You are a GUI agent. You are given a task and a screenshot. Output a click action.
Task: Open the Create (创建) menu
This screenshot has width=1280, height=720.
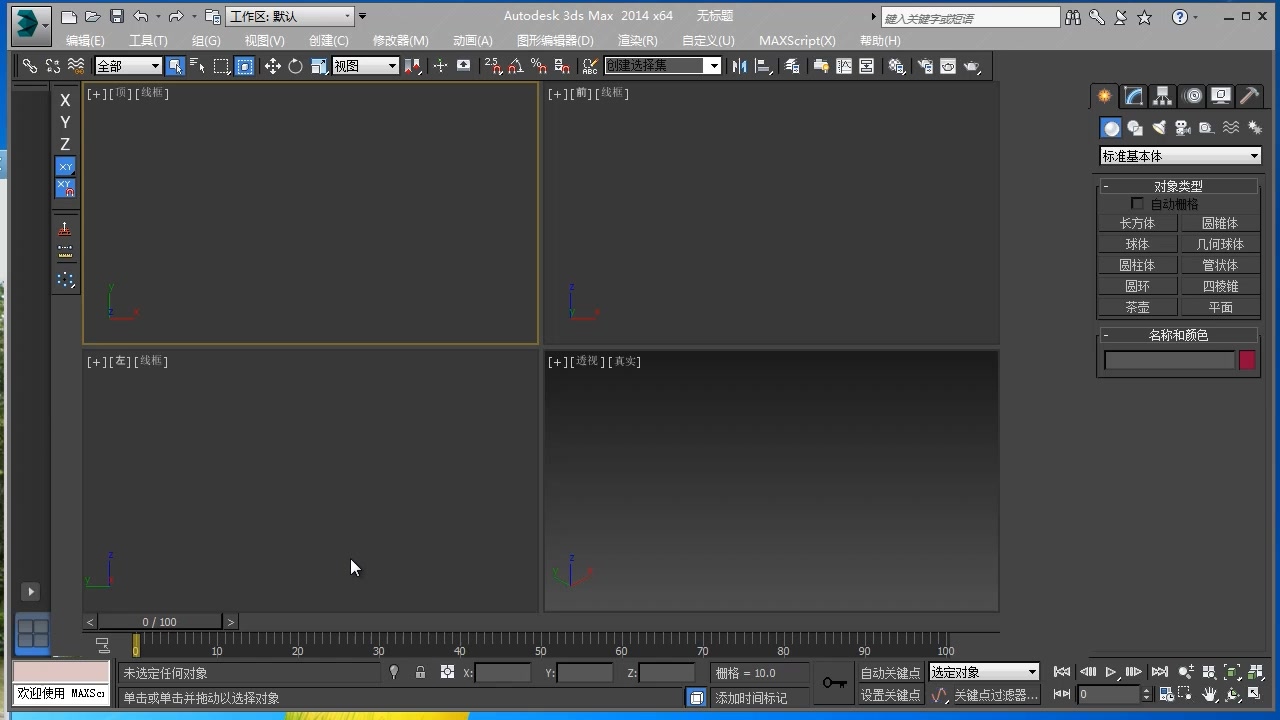(329, 41)
